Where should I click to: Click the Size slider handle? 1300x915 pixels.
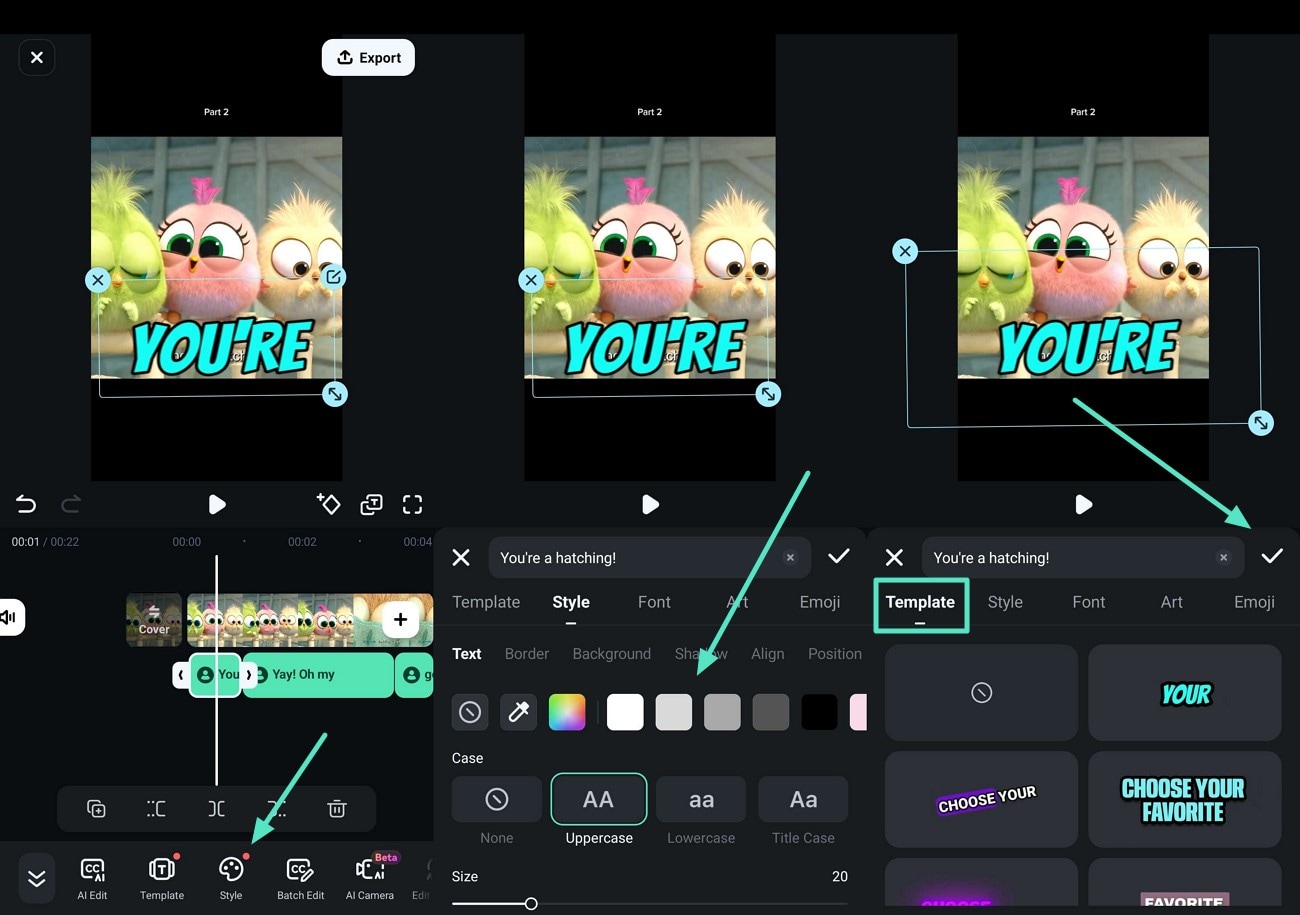click(531, 904)
